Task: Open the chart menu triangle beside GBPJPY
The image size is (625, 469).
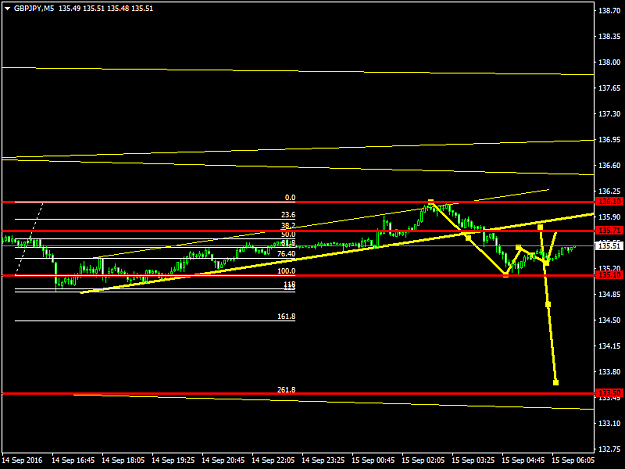Action: (x=7, y=9)
